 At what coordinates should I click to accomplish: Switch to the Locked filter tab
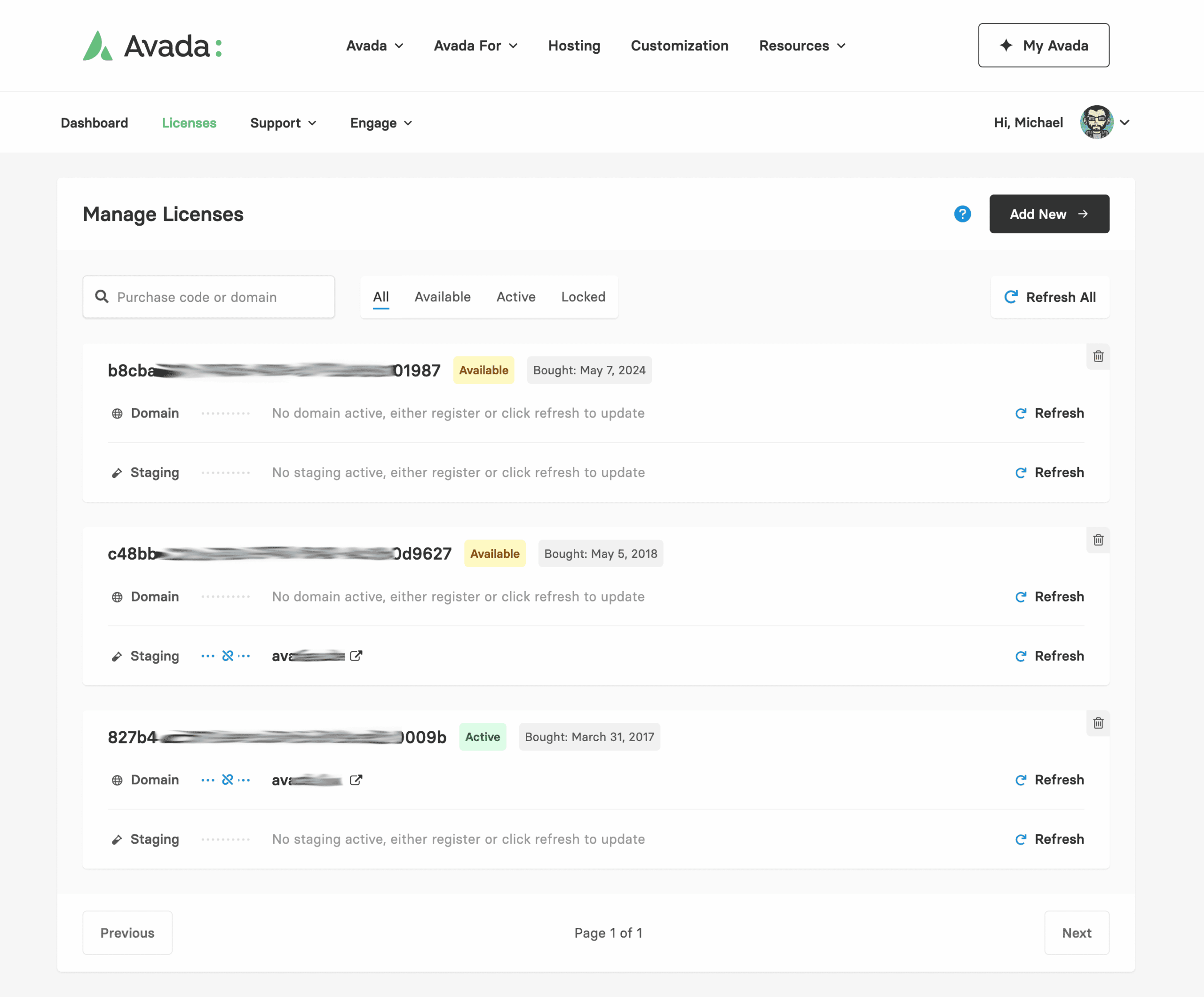[x=583, y=297]
